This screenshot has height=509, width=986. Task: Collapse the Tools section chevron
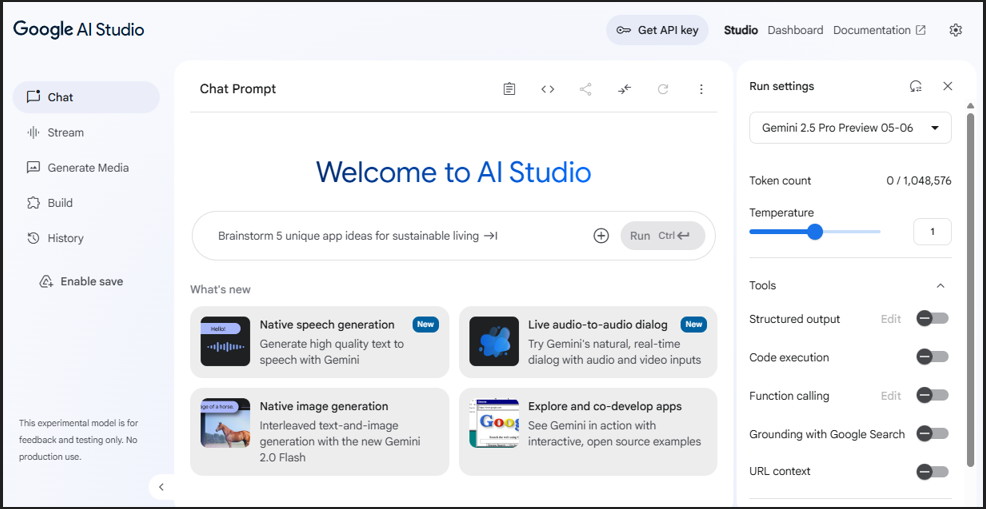(x=940, y=286)
